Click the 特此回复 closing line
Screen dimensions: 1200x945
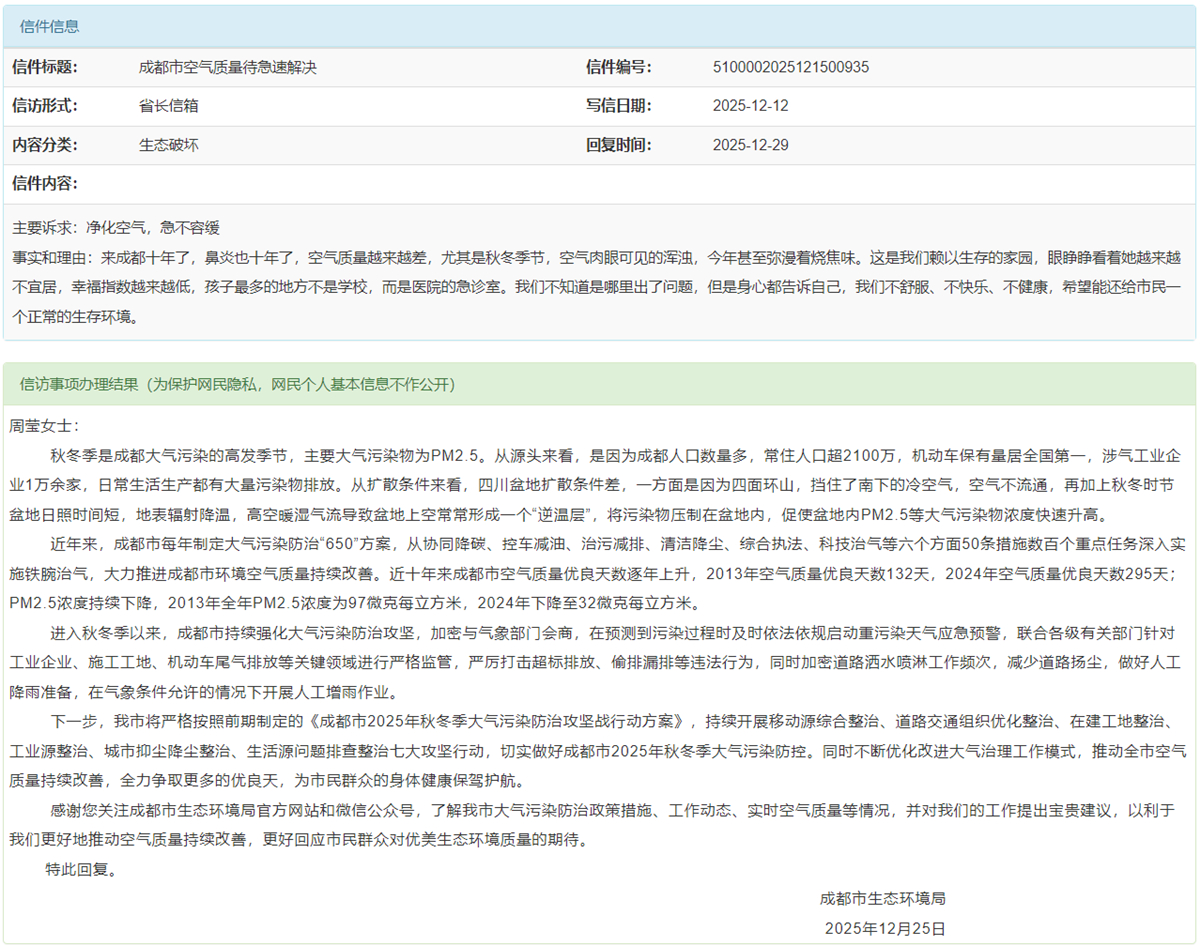81,869
